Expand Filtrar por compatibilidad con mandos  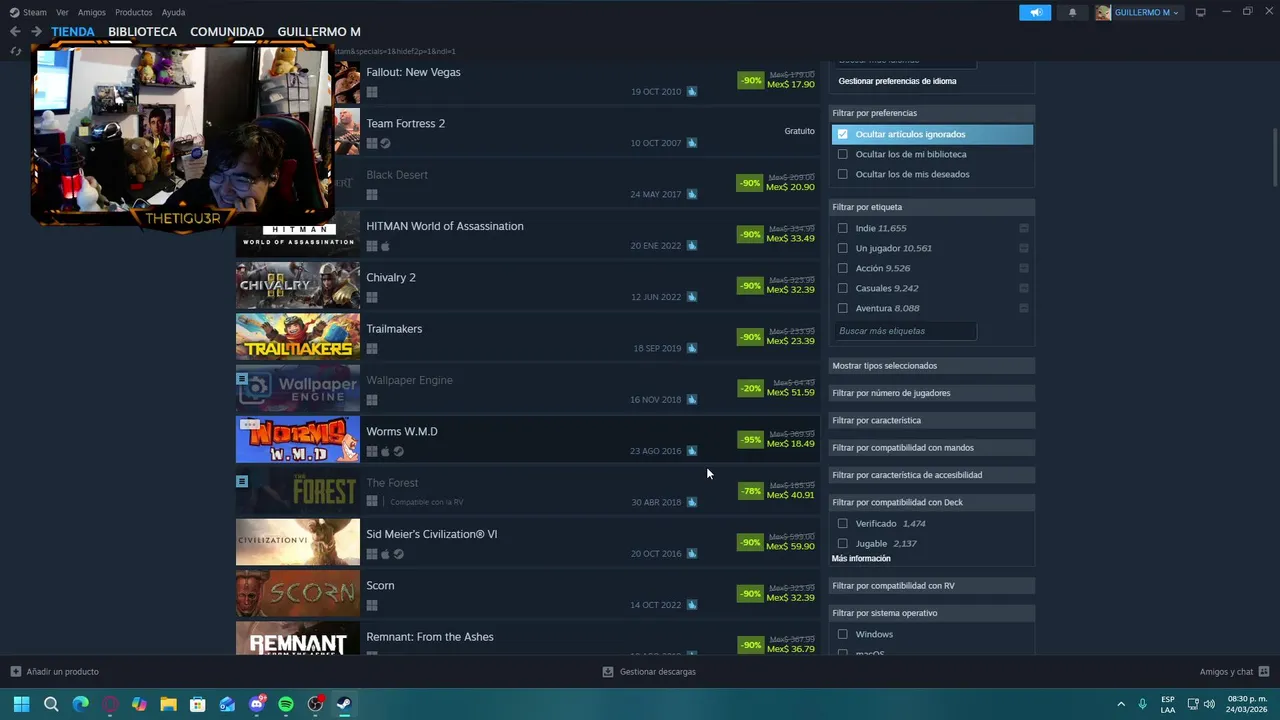click(x=932, y=448)
